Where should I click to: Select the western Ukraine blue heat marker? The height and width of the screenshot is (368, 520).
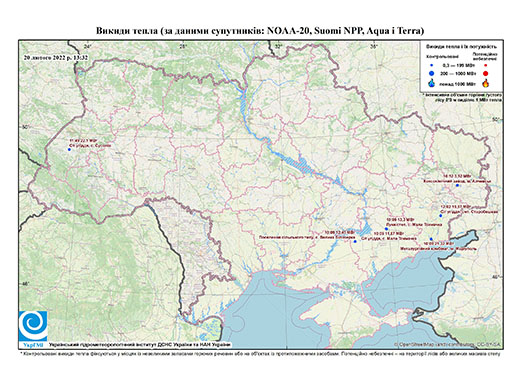tap(69, 150)
